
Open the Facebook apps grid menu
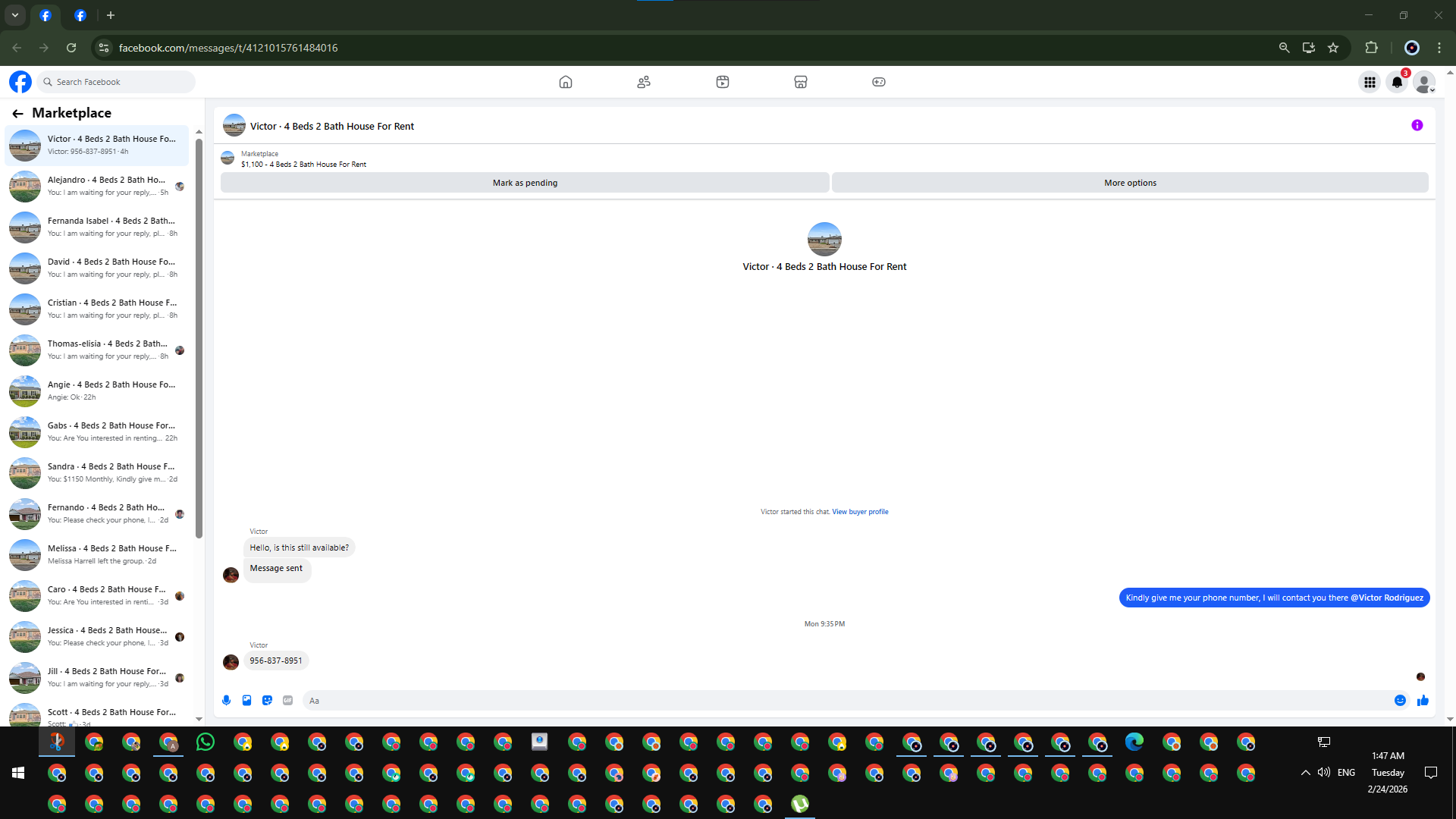coord(1370,82)
